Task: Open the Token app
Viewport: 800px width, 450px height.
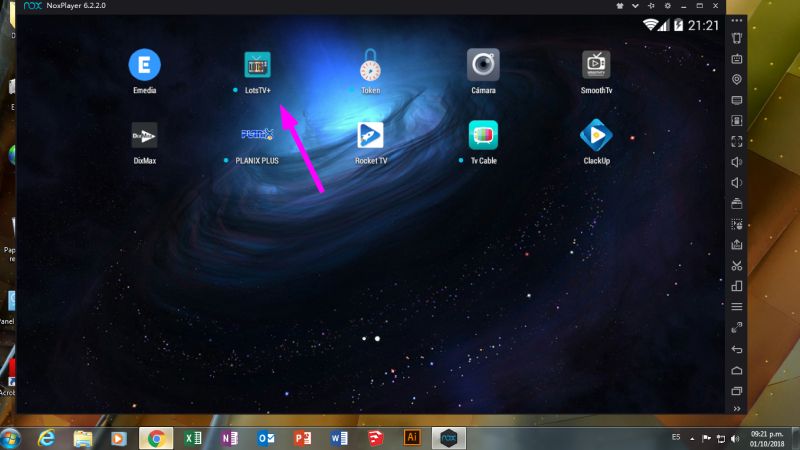Action: tap(370, 65)
